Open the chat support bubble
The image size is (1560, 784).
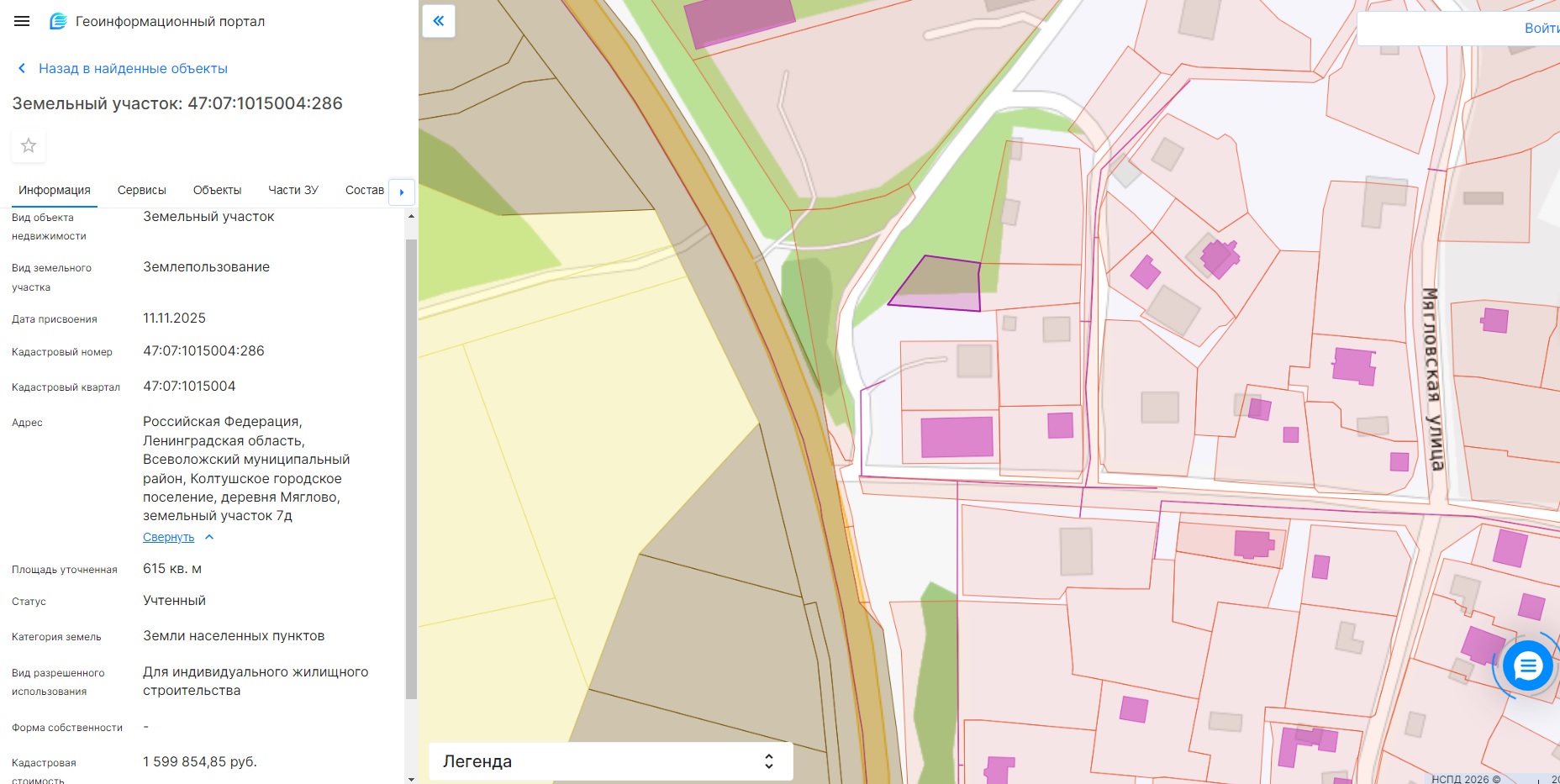pos(1527,666)
